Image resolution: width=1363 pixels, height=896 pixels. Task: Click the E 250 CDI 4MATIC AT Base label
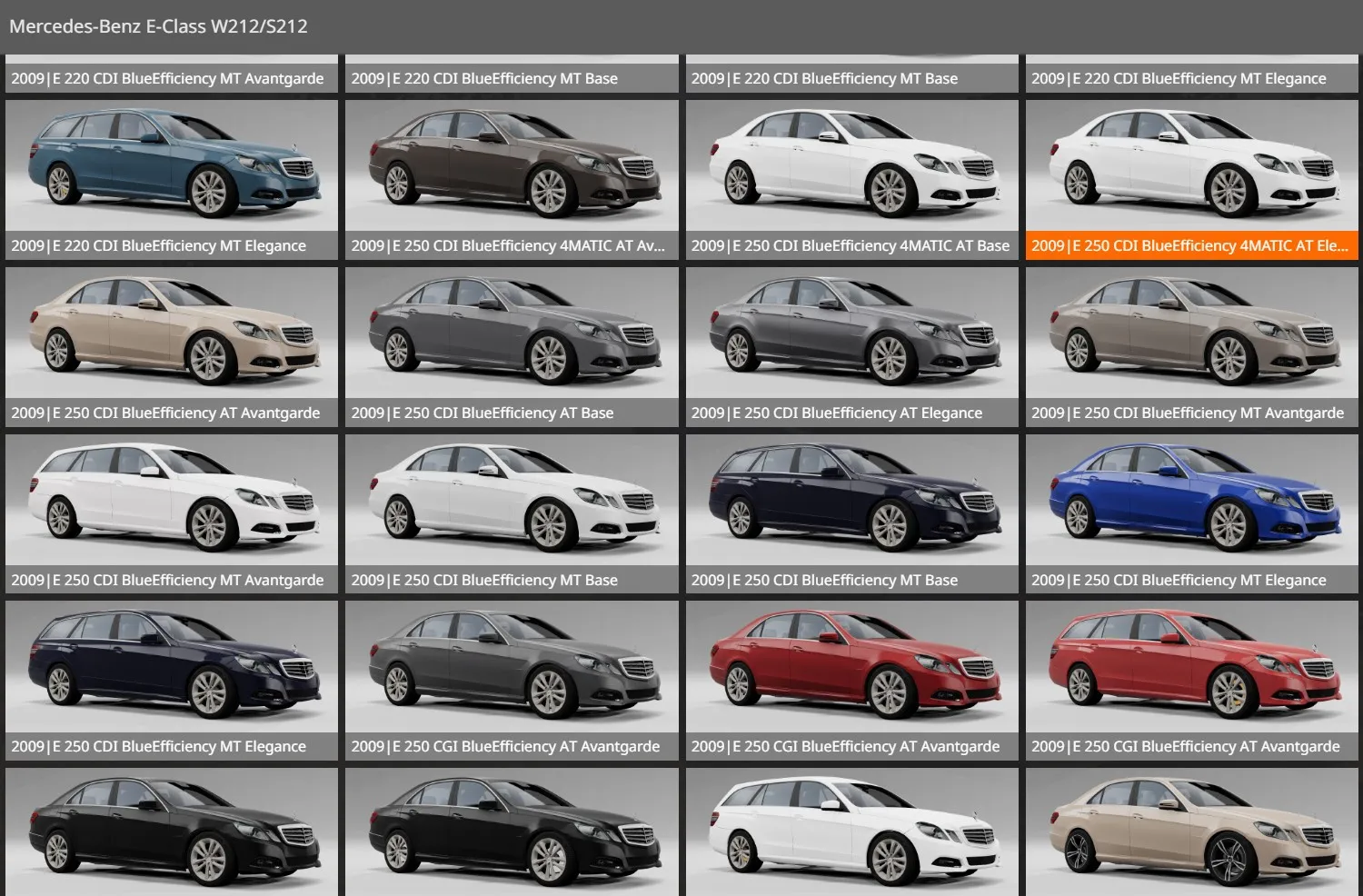coord(851,245)
